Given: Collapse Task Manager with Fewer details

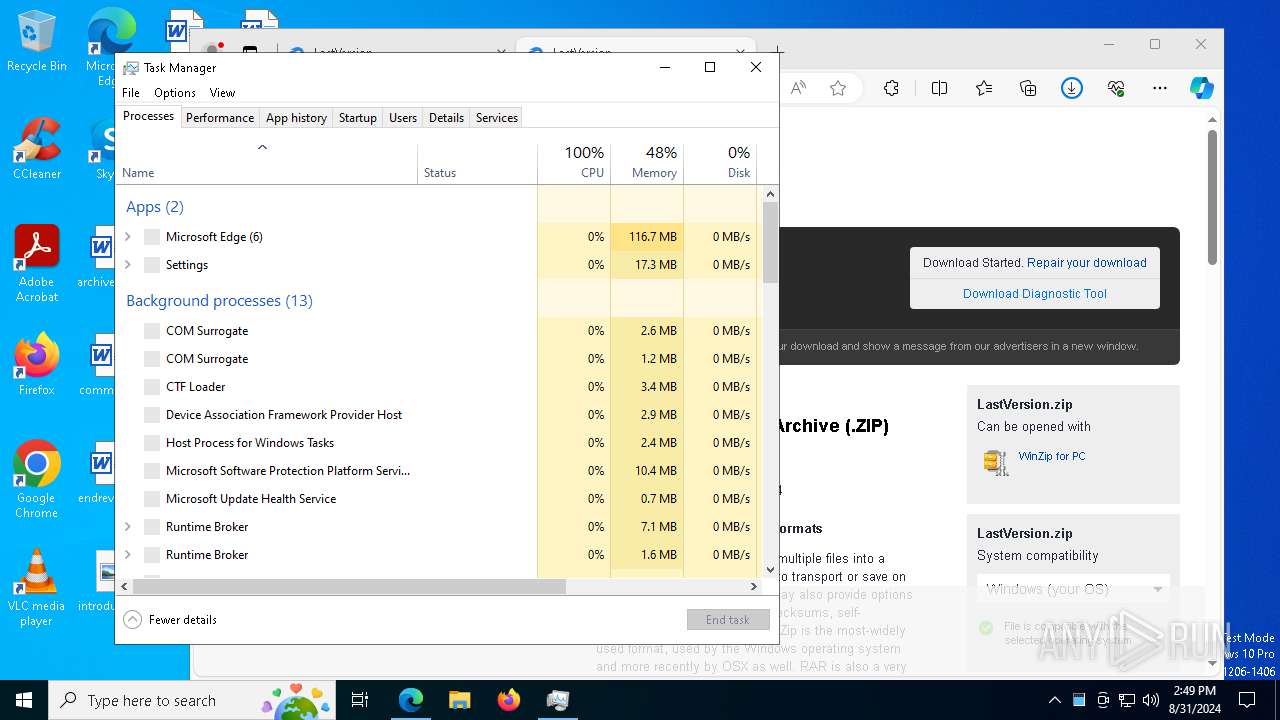Looking at the screenshot, I should tap(170, 620).
